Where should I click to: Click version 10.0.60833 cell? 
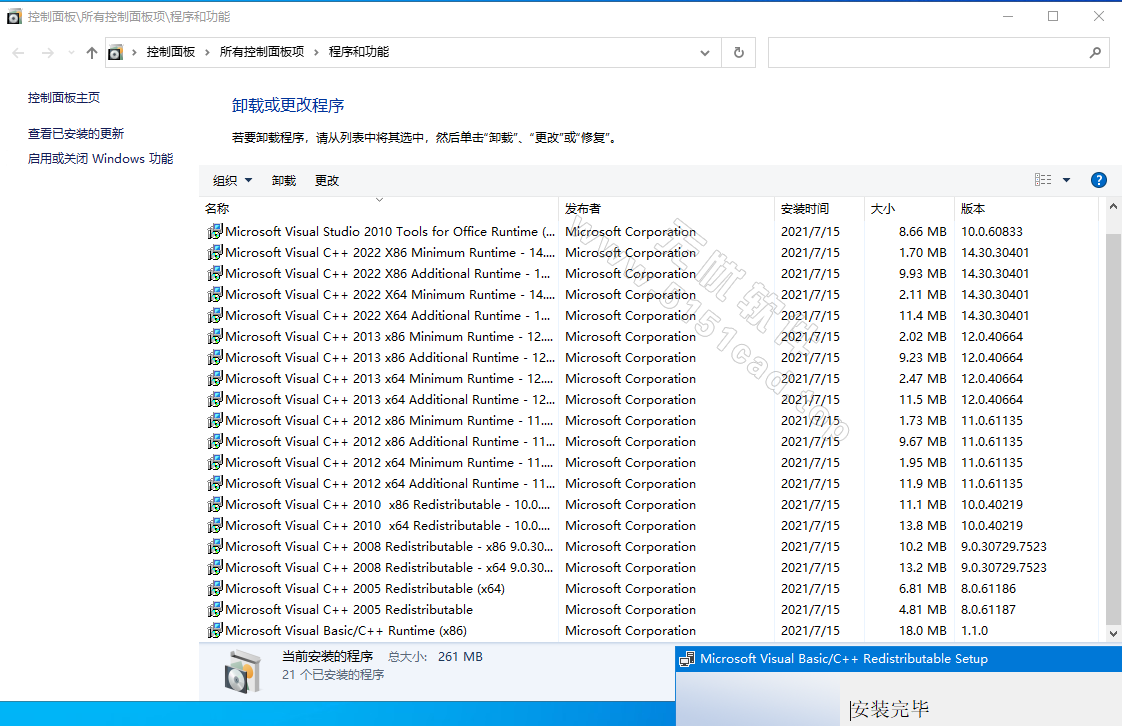coord(992,231)
